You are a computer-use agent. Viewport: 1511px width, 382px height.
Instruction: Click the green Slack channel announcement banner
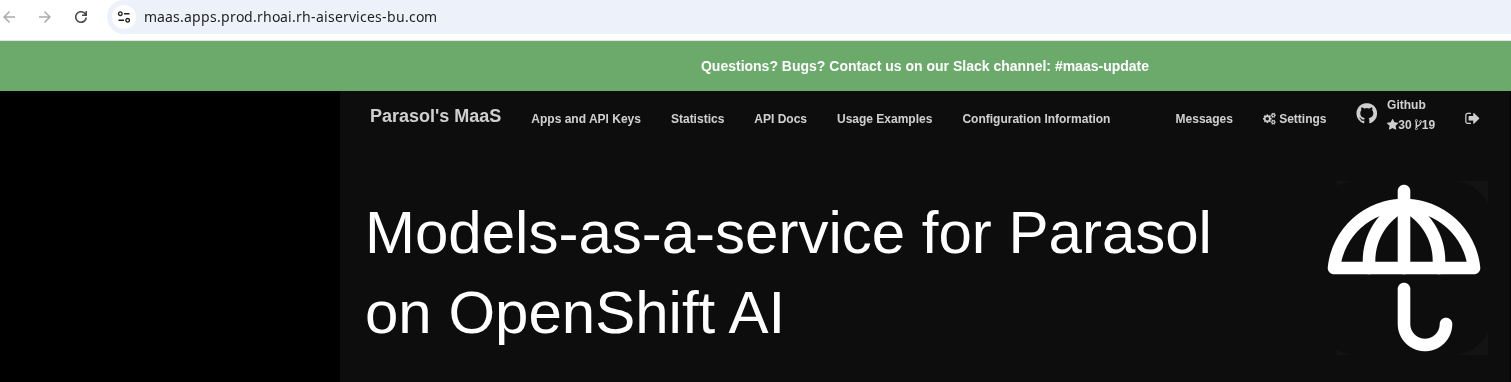[x=755, y=66]
